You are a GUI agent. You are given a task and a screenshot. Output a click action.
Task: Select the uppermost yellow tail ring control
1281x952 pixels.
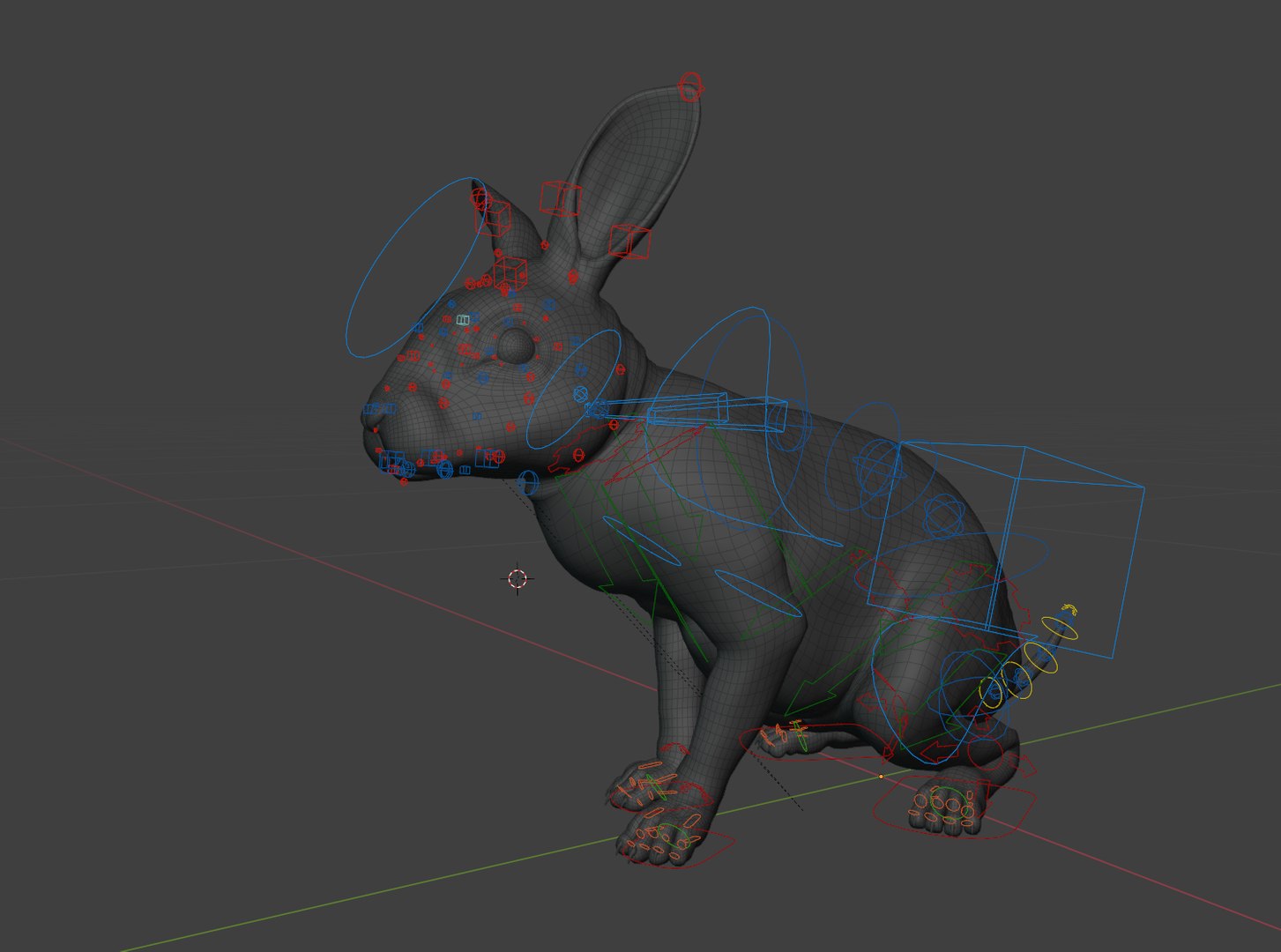coord(1059,628)
